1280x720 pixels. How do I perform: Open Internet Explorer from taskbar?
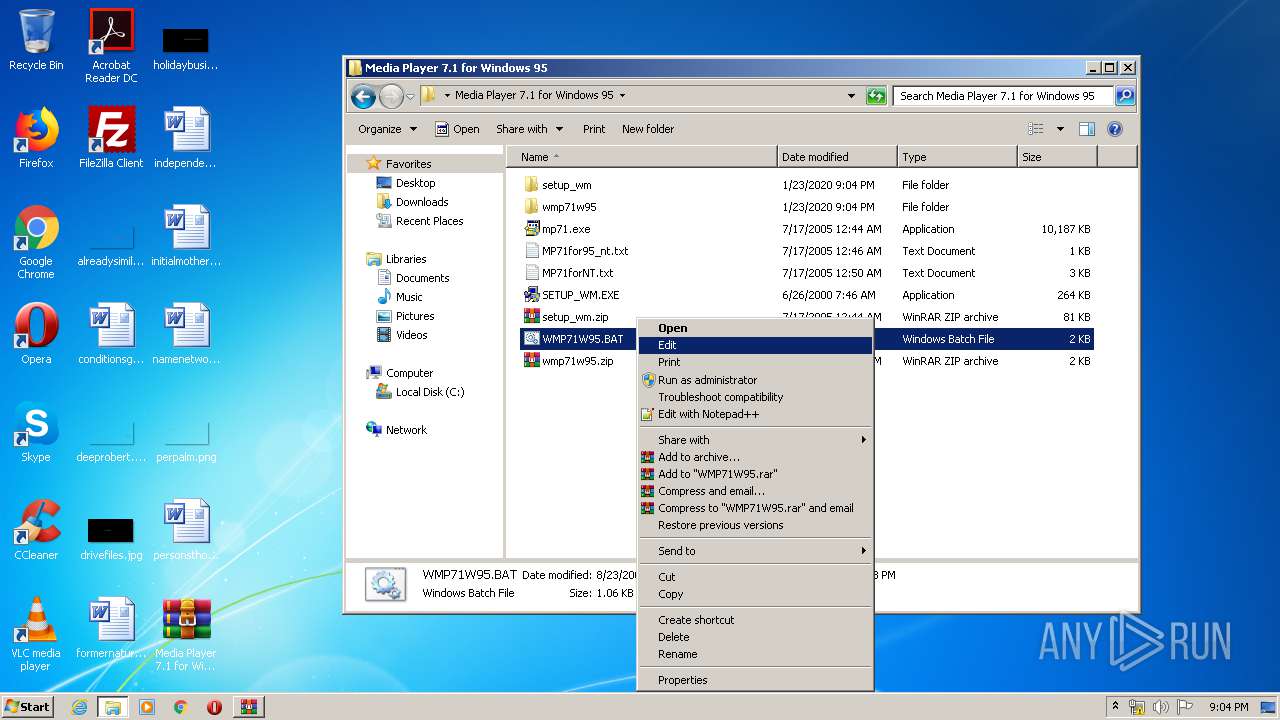click(x=80, y=707)
